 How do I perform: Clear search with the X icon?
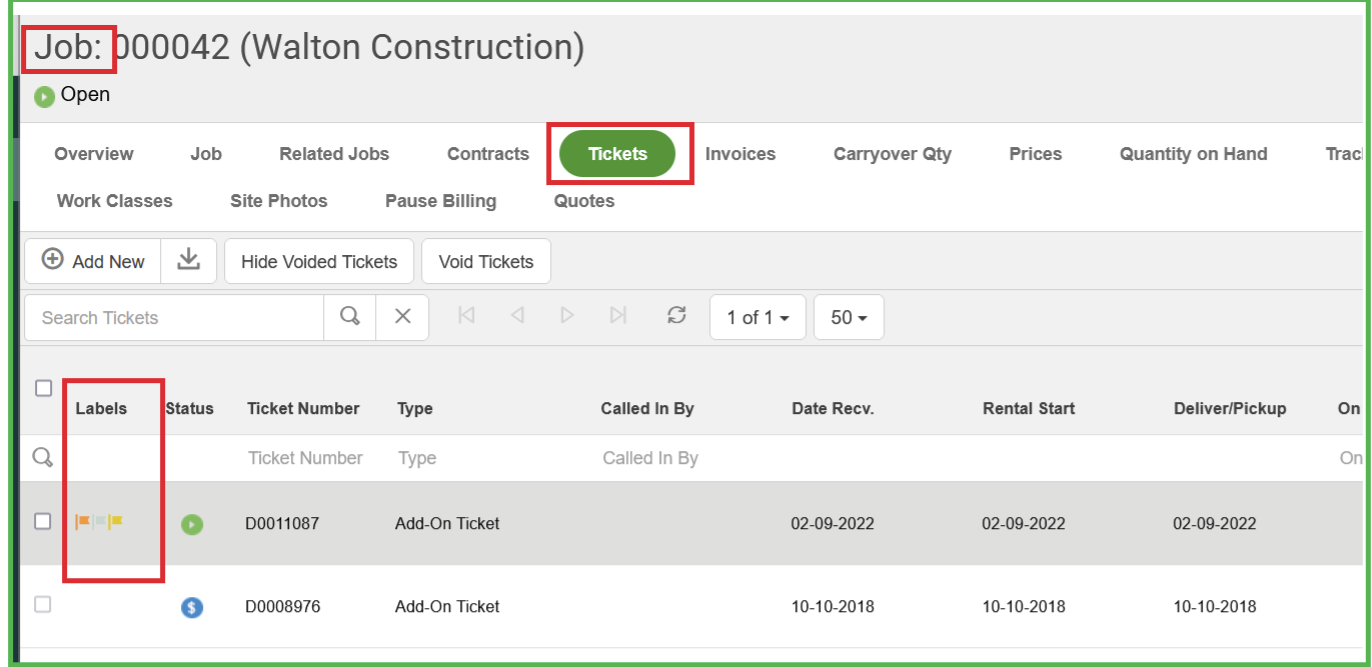point(402,317)
